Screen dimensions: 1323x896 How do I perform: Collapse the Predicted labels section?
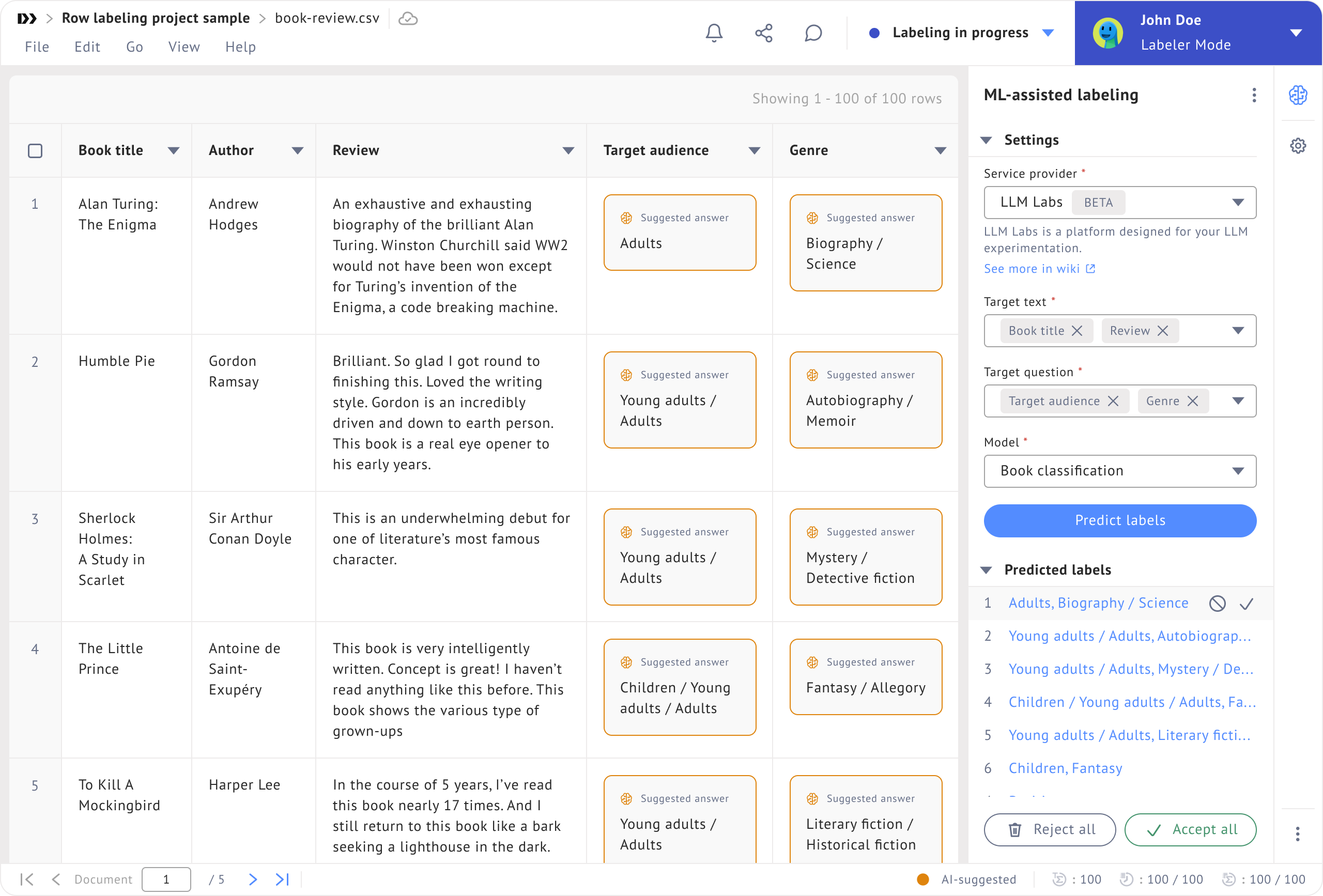tap(987, 570)
